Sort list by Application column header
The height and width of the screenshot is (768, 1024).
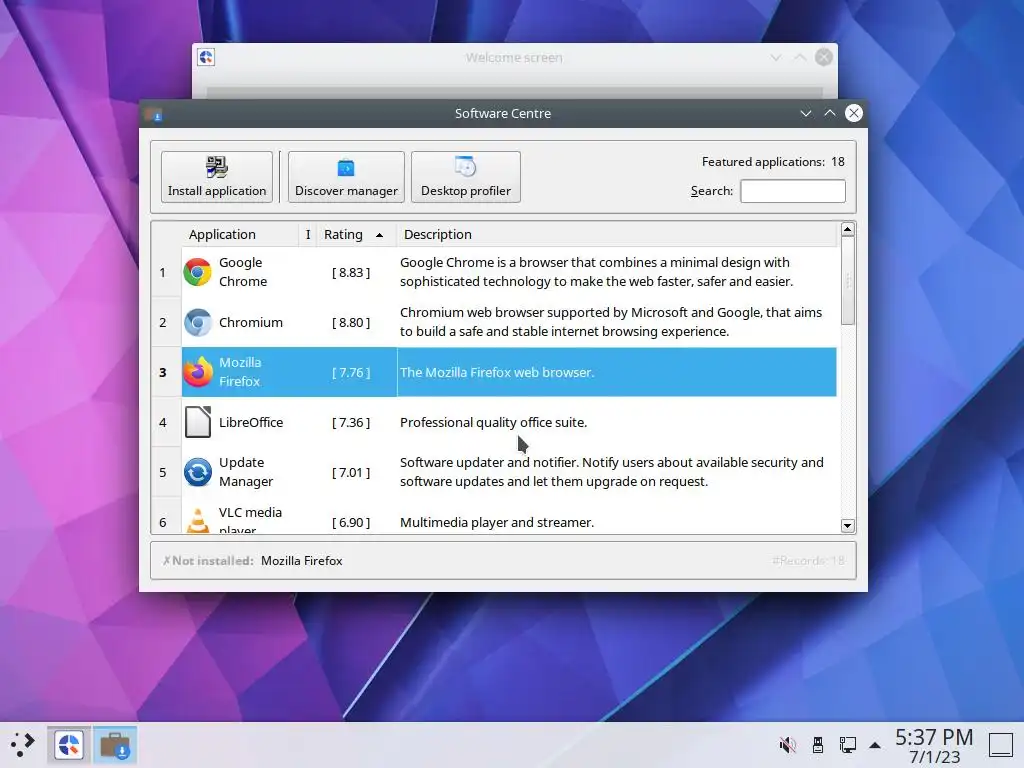pos(222,234)
